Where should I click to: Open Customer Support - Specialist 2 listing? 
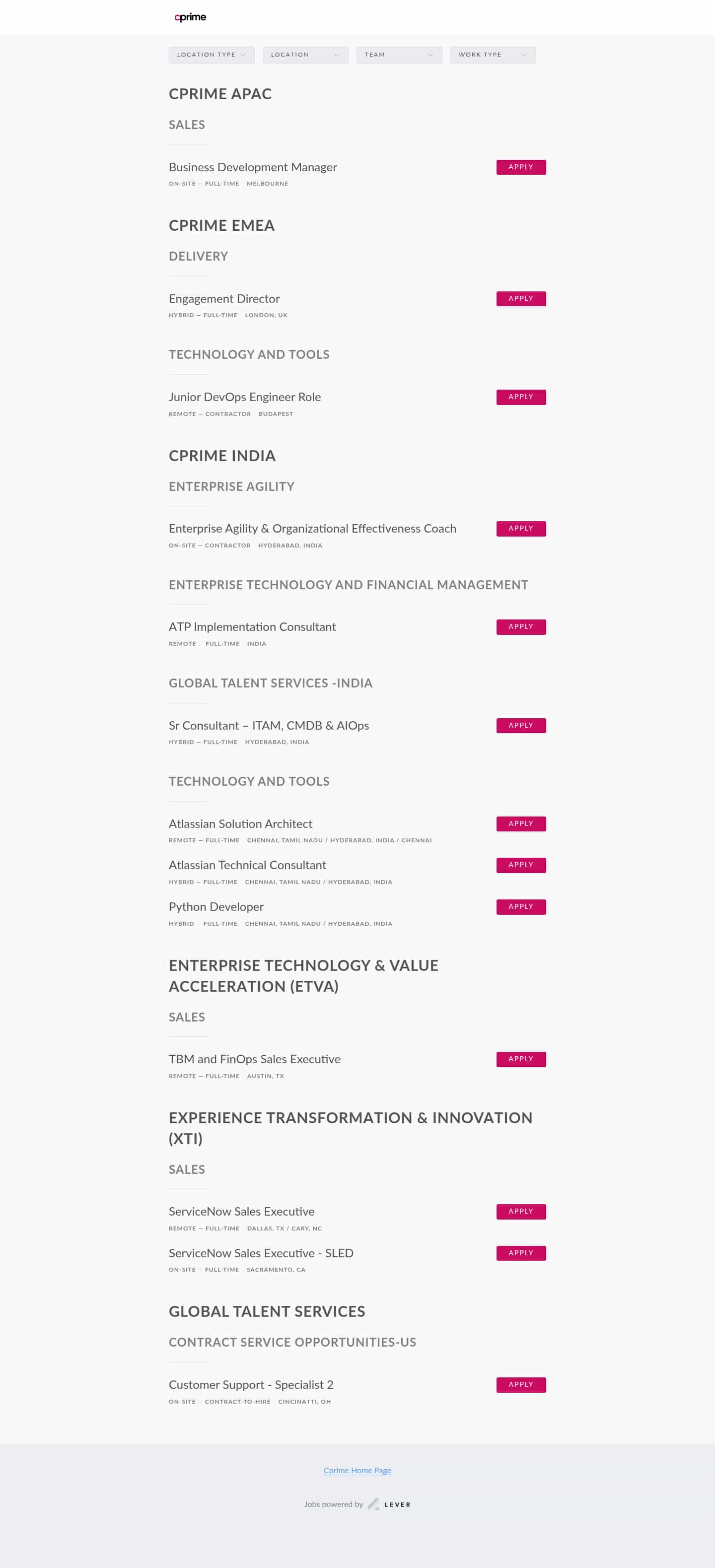(x=251, y=1385)
